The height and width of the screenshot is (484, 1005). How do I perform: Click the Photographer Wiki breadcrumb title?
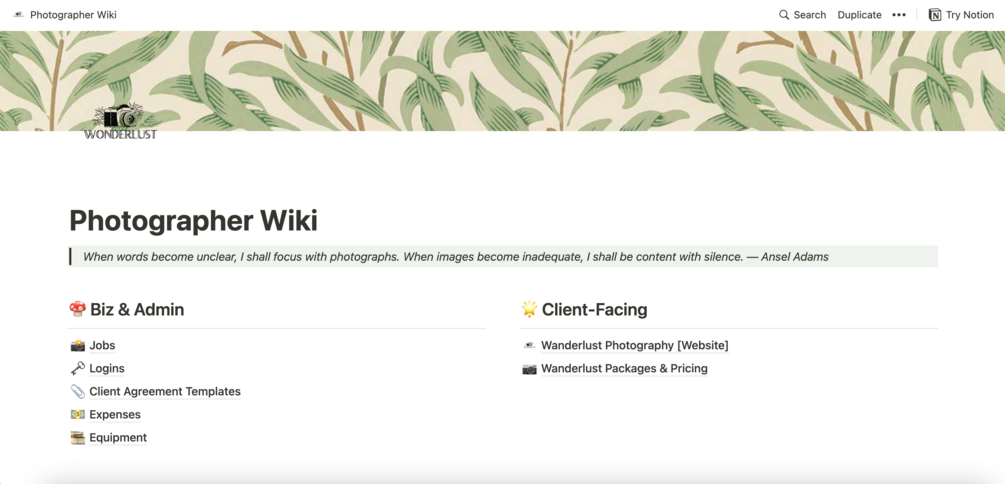(73, 15)
